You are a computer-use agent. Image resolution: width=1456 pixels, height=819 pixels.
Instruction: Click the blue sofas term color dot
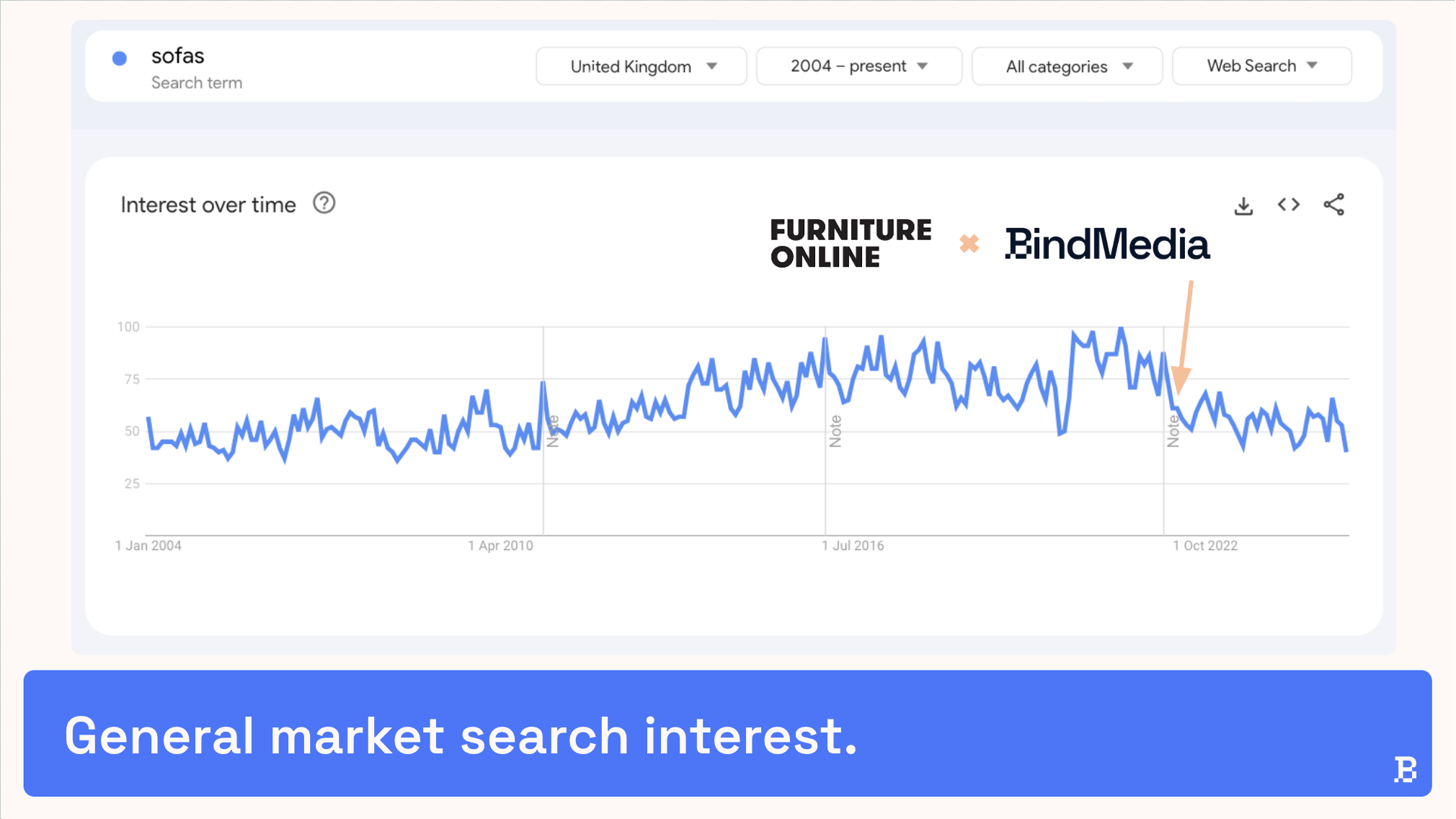[x=120, y=58]
